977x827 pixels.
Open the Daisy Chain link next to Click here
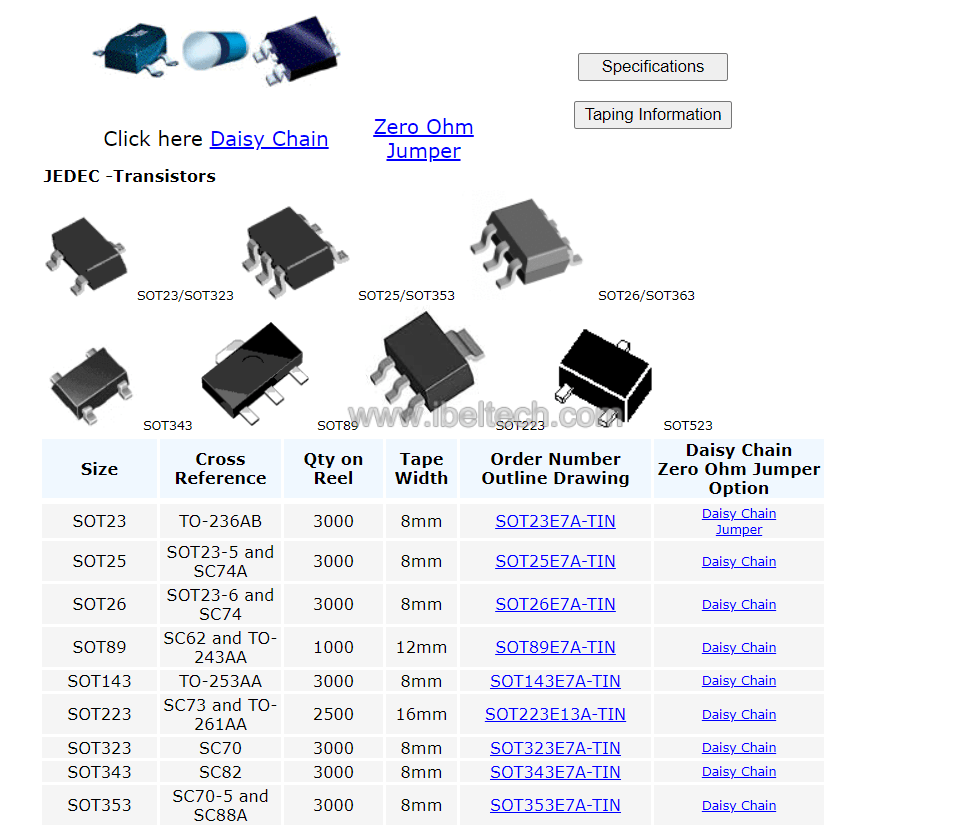tap(268, 139)
